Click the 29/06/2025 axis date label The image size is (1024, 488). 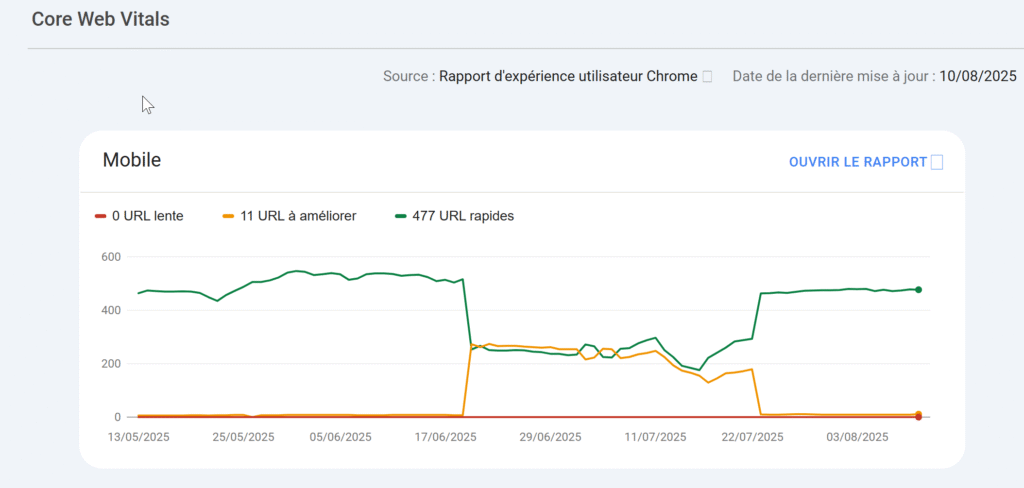pyautogui.click(x=551, y=437)
